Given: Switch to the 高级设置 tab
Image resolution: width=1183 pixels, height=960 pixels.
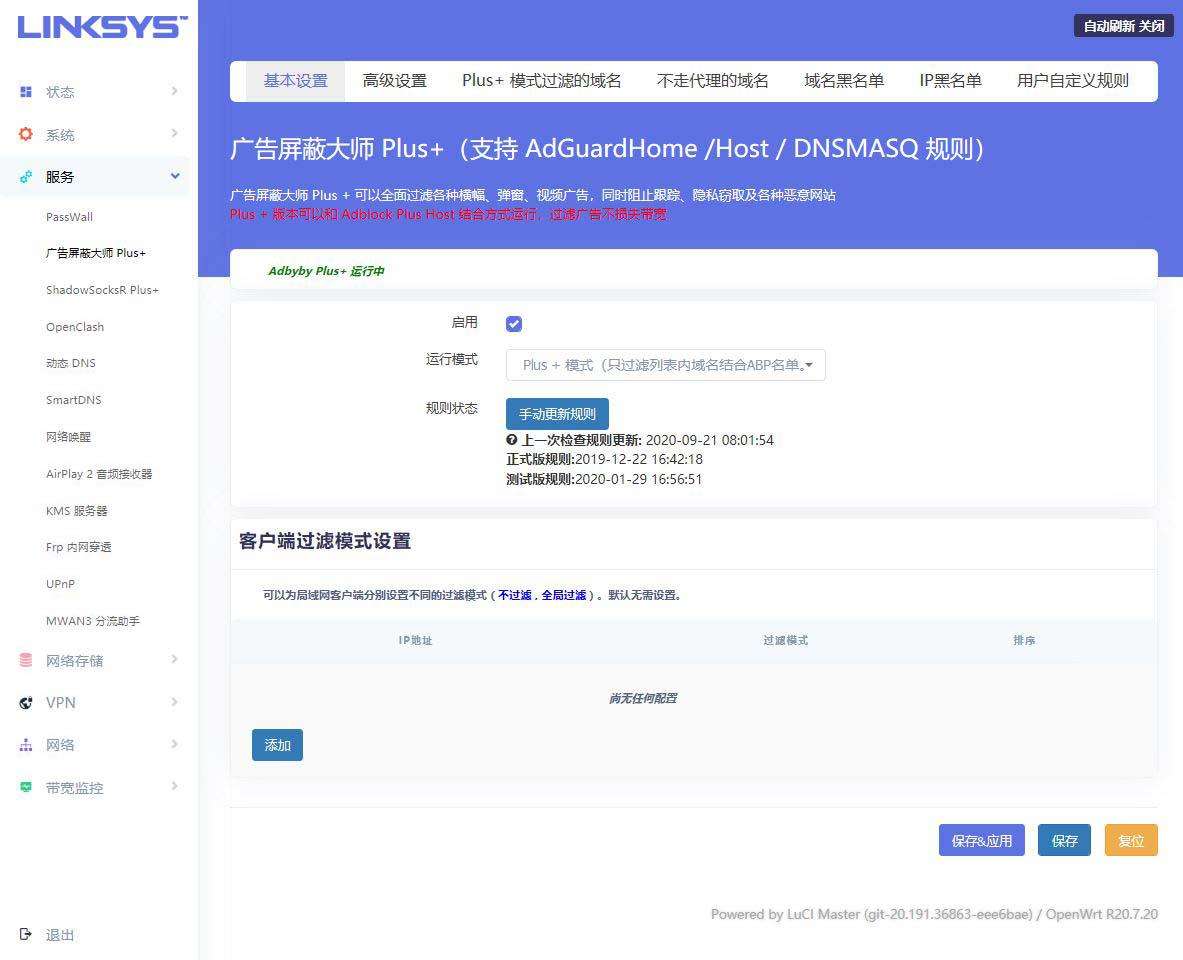Looking at the screenshot, I should point(395,81).
